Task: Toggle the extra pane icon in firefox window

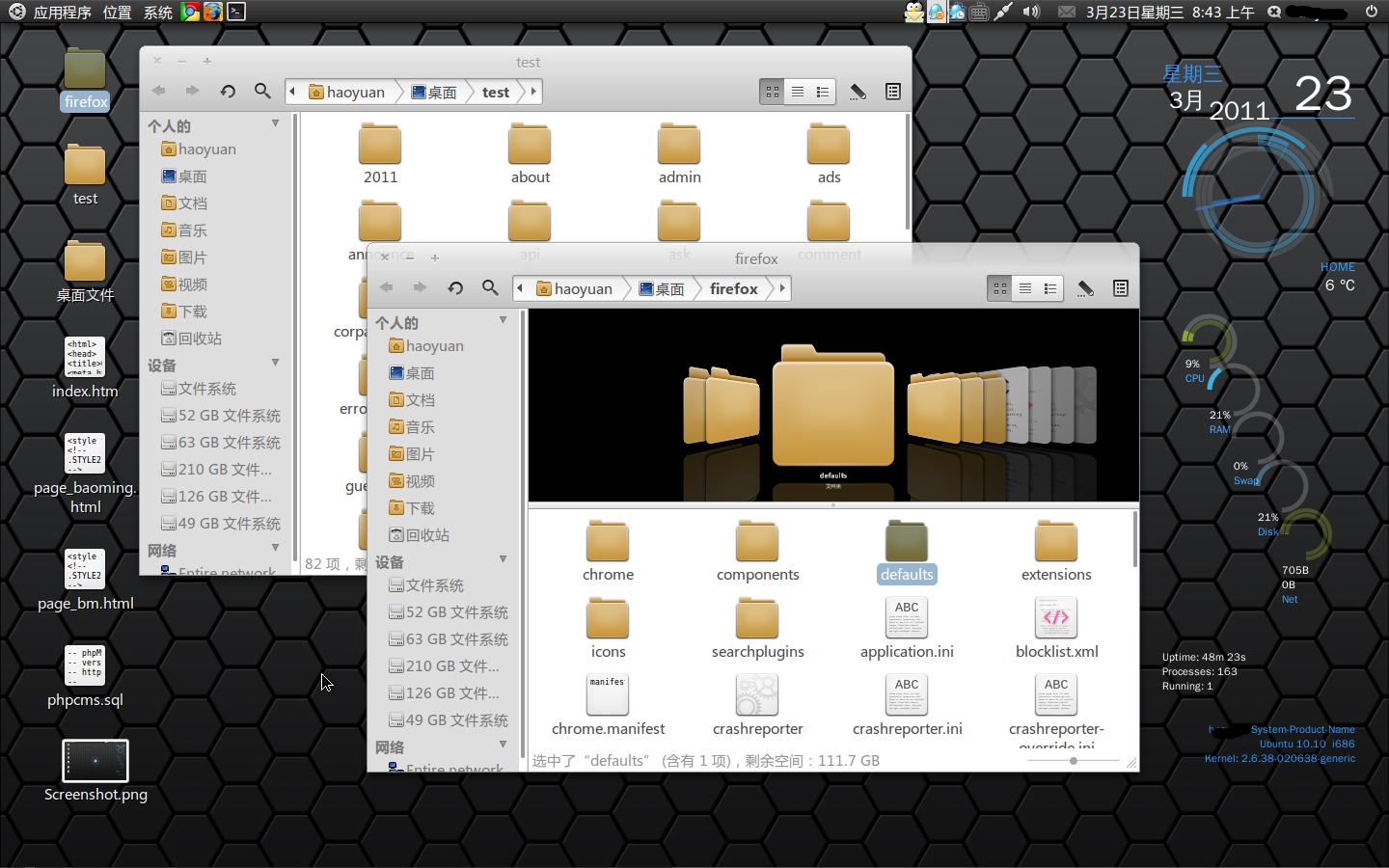Action: tap(1120, 288)
